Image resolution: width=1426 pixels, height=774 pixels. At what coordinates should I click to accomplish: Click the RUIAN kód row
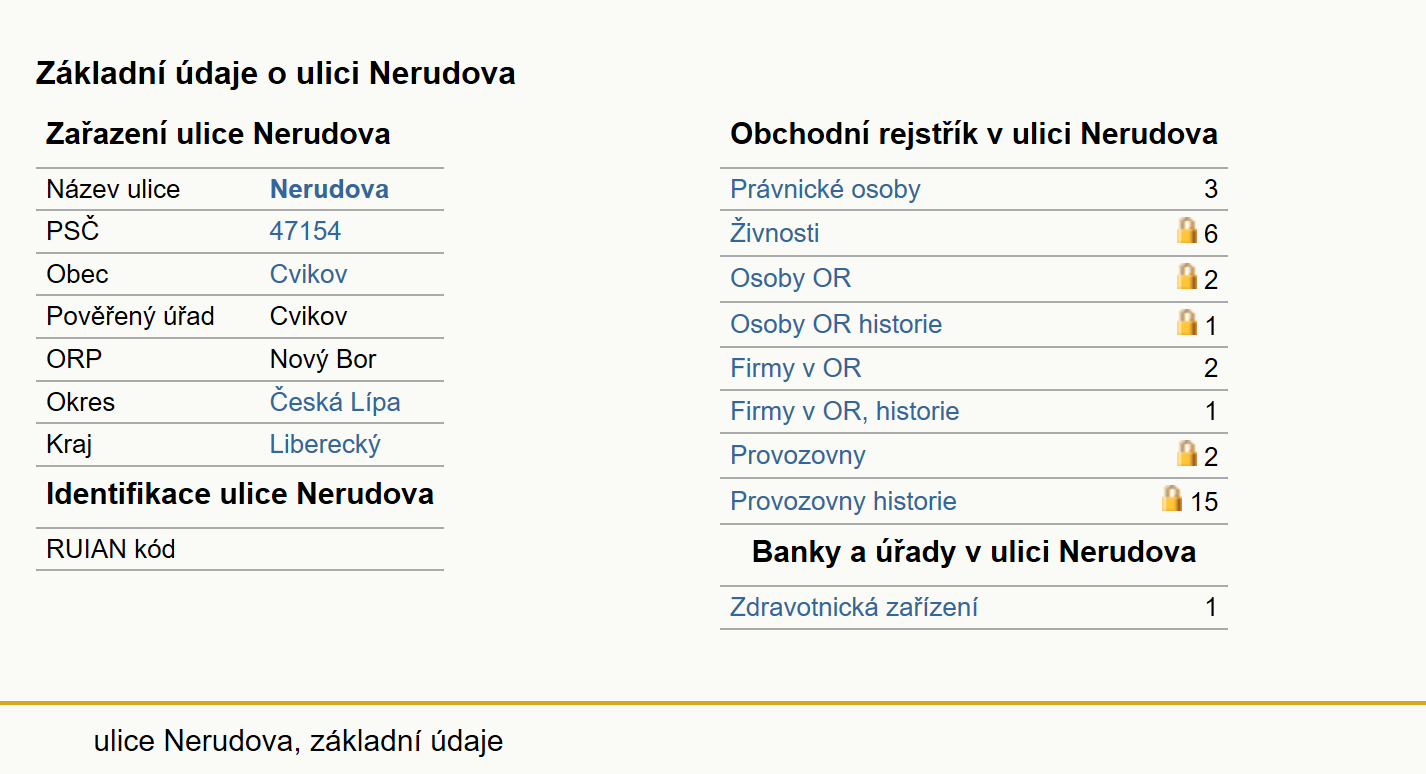point(240,549)
